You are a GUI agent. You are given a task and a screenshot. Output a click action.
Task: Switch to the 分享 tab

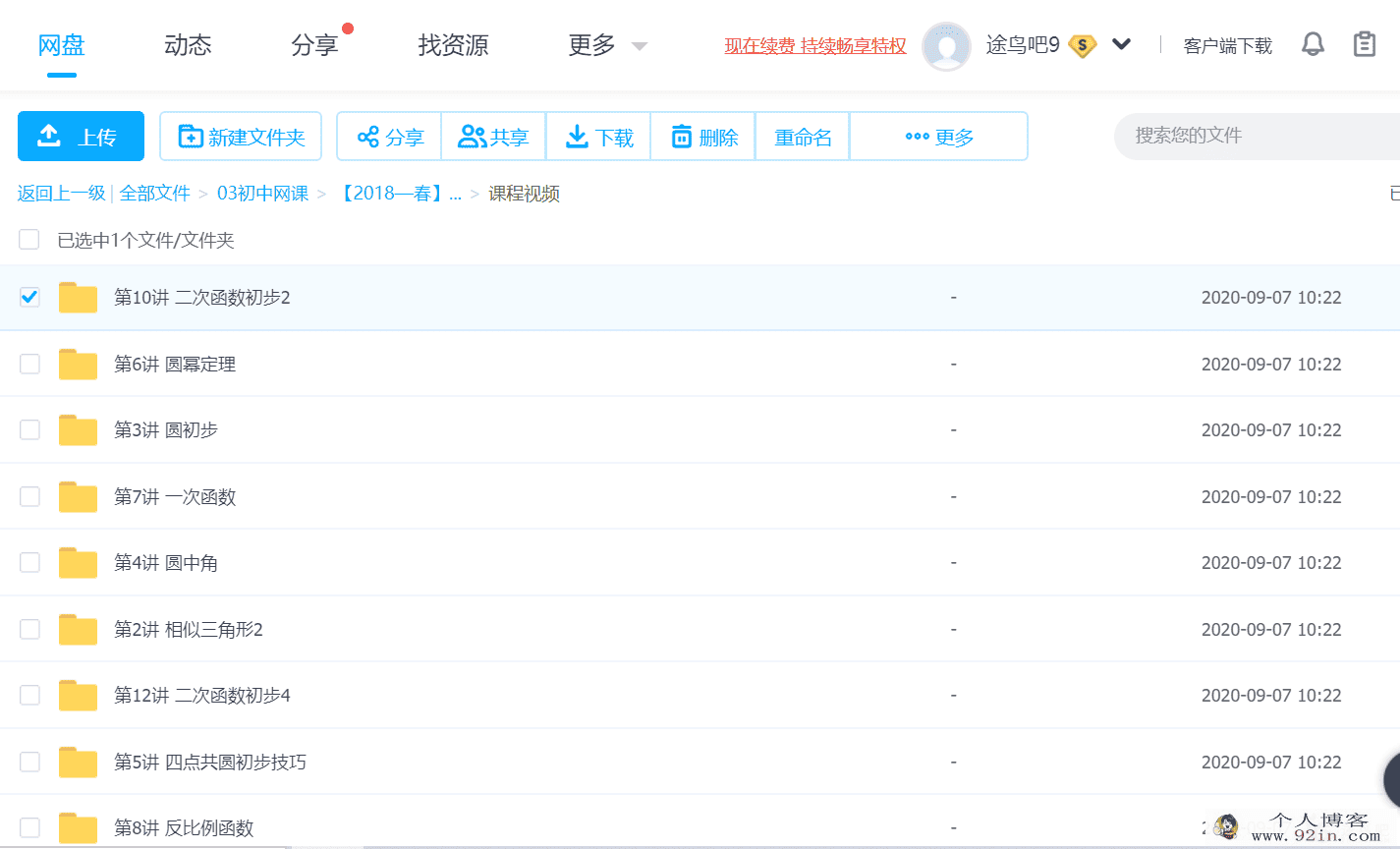pyautogui.click(x=314, y=45)
